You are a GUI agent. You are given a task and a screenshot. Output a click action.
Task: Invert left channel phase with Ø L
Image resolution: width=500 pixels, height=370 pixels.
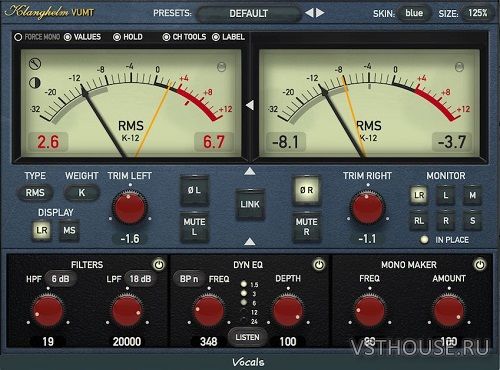pyautogui.click(x=194, y=191)
